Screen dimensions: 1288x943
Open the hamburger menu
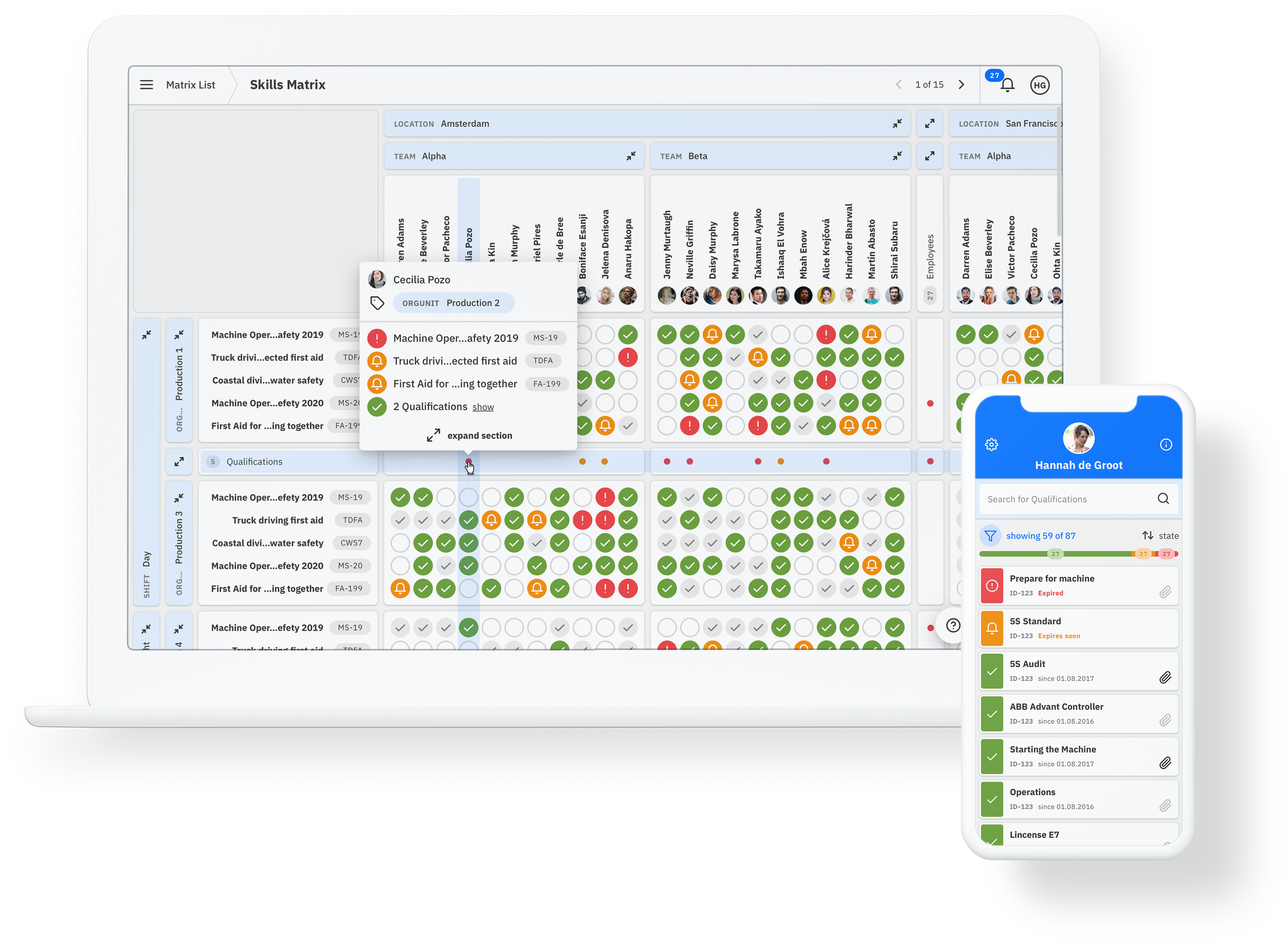(146, 85)
